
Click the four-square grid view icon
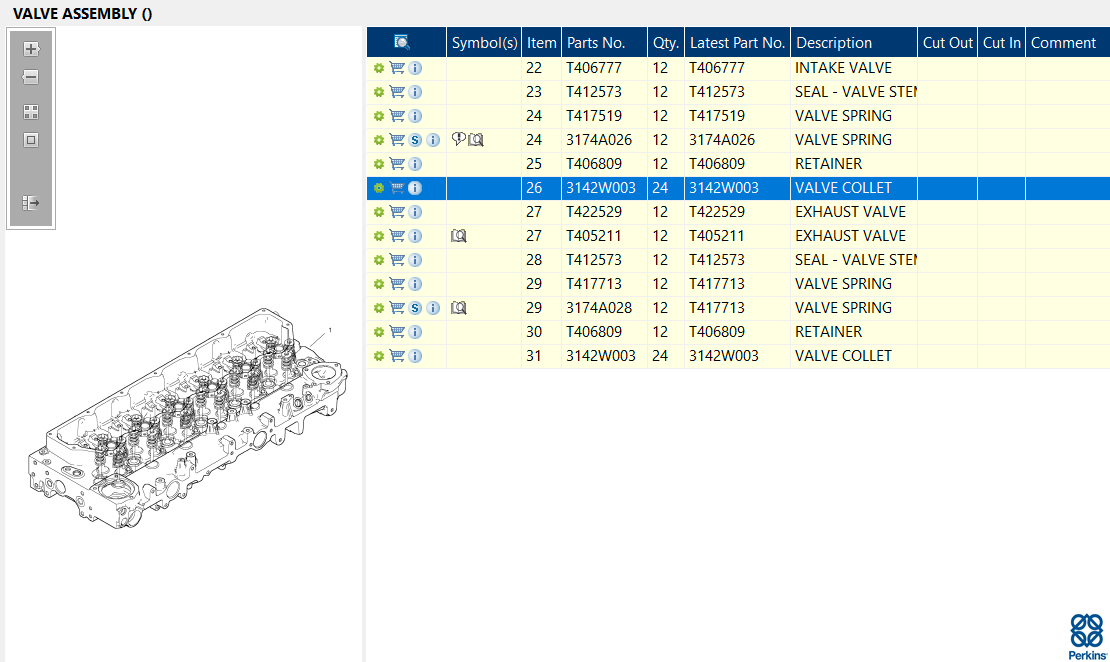point(31,112)
